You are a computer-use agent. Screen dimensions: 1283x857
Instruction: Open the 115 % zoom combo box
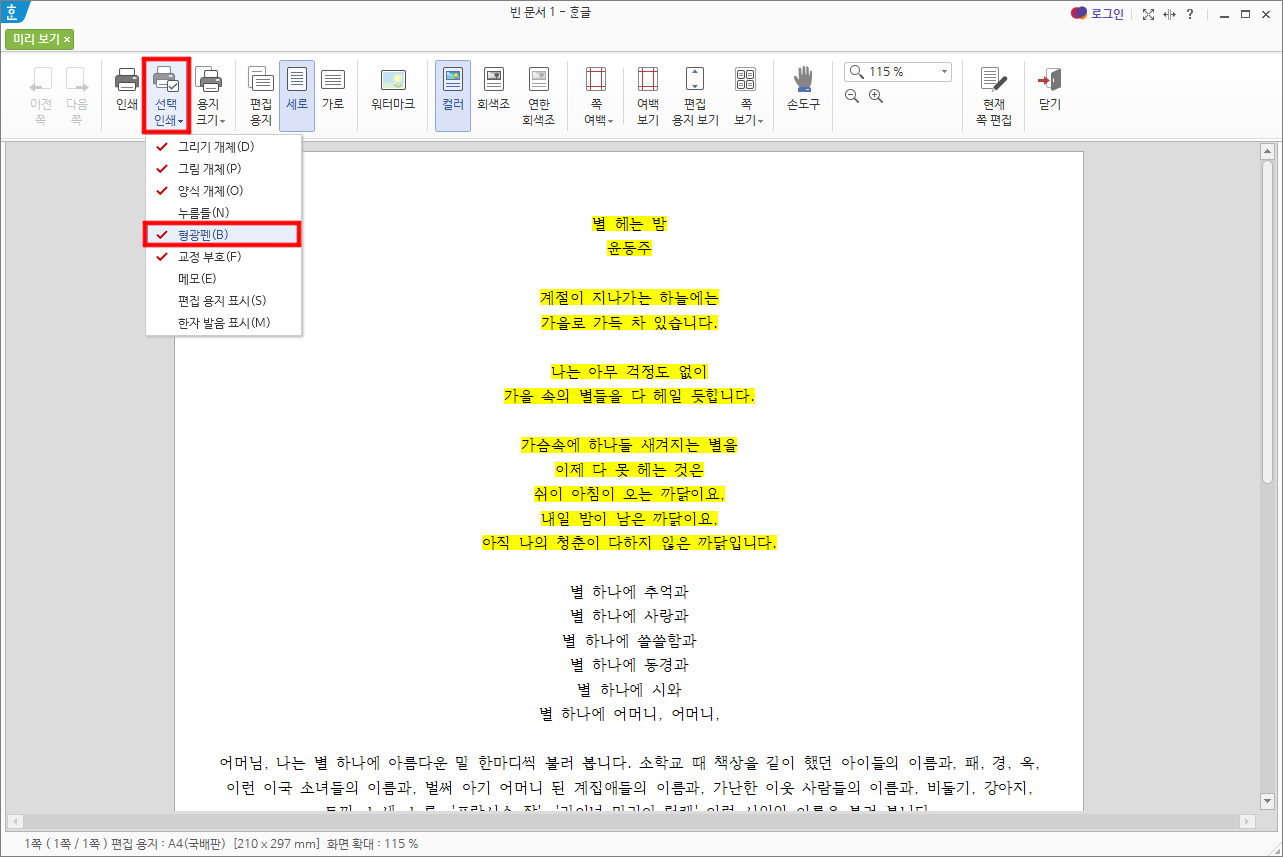pos(899,72)
